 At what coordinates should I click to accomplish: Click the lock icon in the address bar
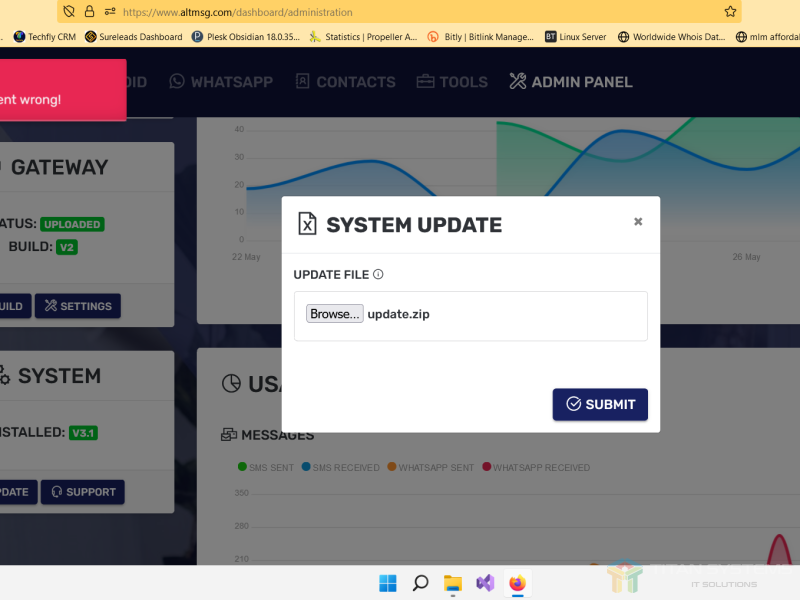click(x=89, y=12)
